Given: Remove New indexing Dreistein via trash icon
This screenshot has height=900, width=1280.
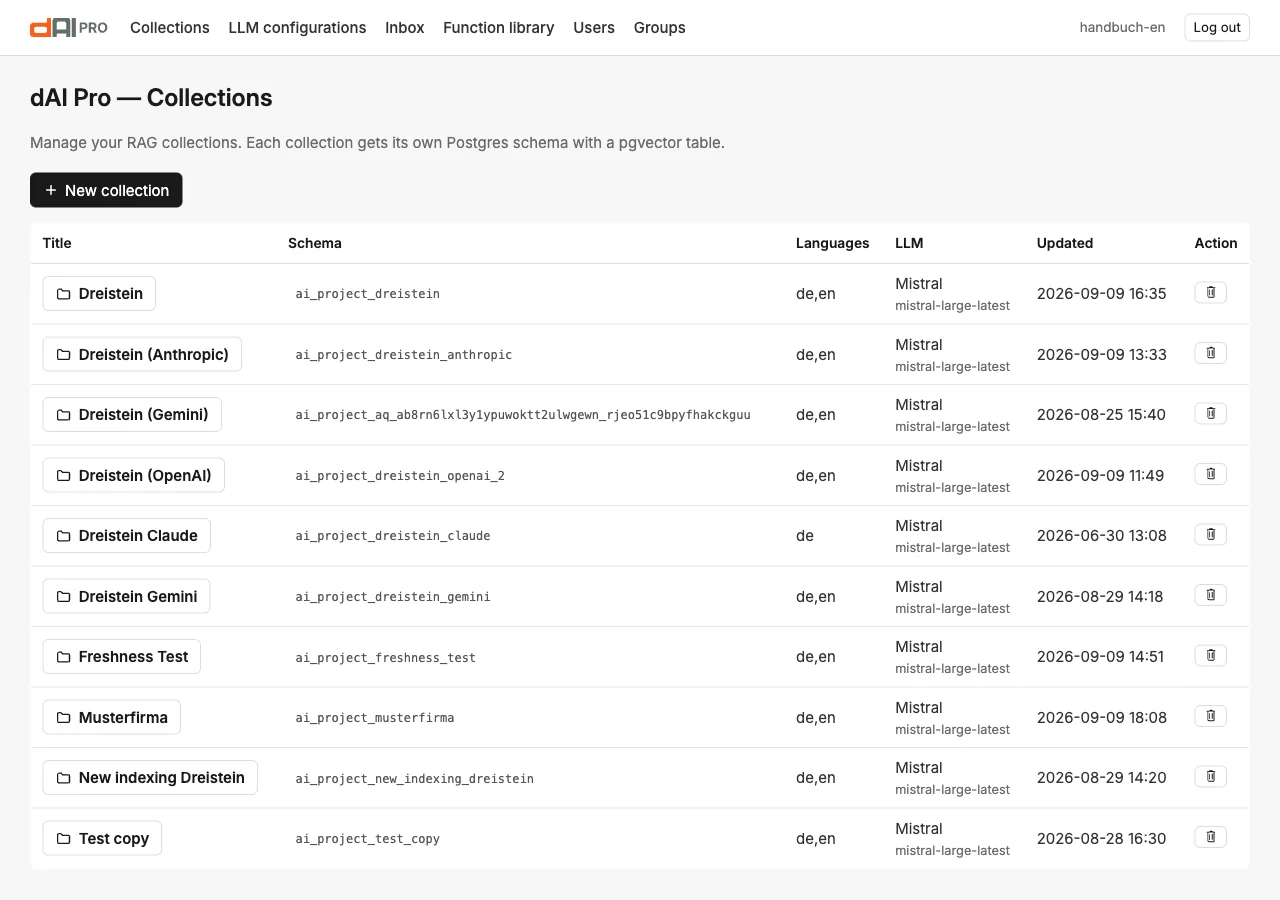Looking at the screenshot, I should point(1210,776).
